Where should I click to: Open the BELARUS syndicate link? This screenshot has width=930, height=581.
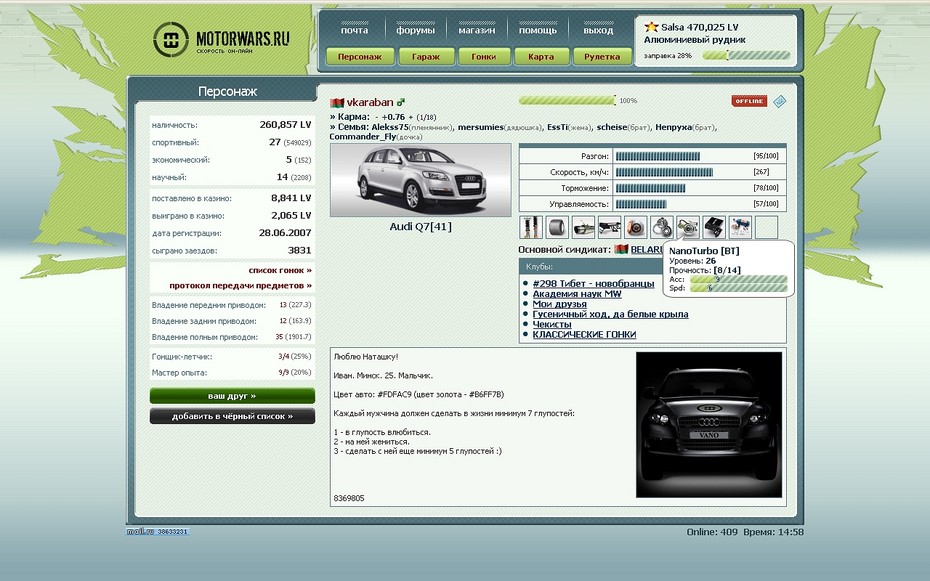click(646, 250)
